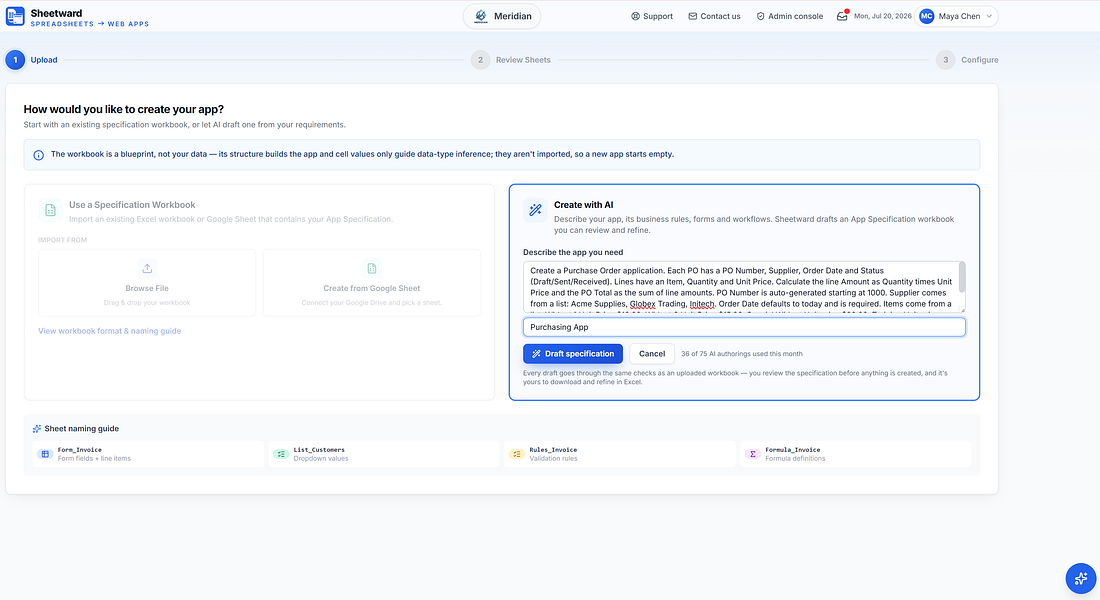Click the List_Customers list icon
The image size is (1100, 600).
coord(281,454)
